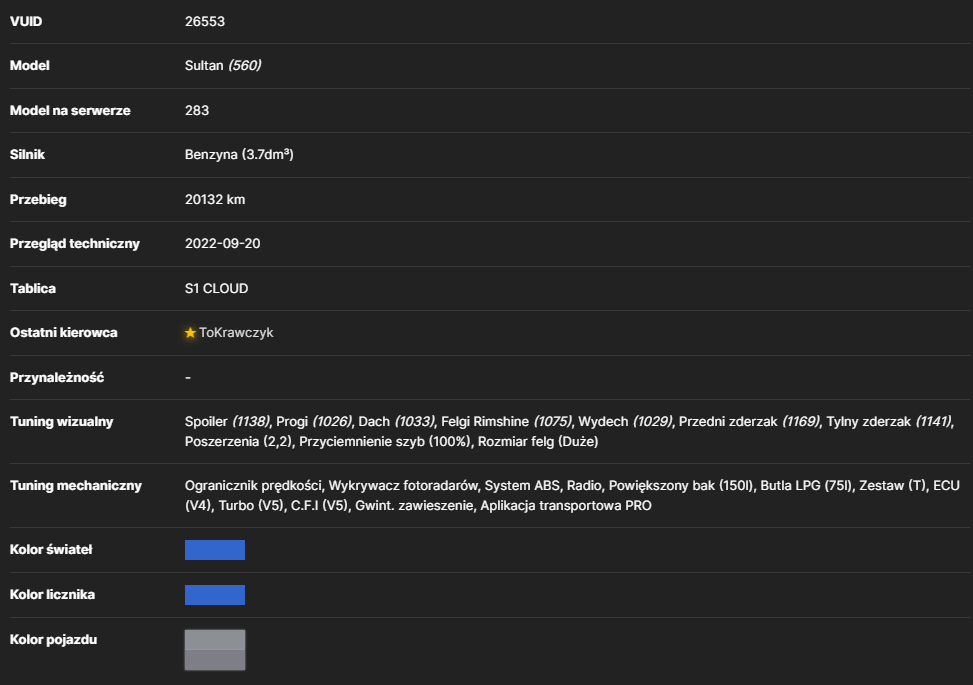Click the Przegląd techniczny label
This screenshot has width=973, height=685.
tap(74, 243)
